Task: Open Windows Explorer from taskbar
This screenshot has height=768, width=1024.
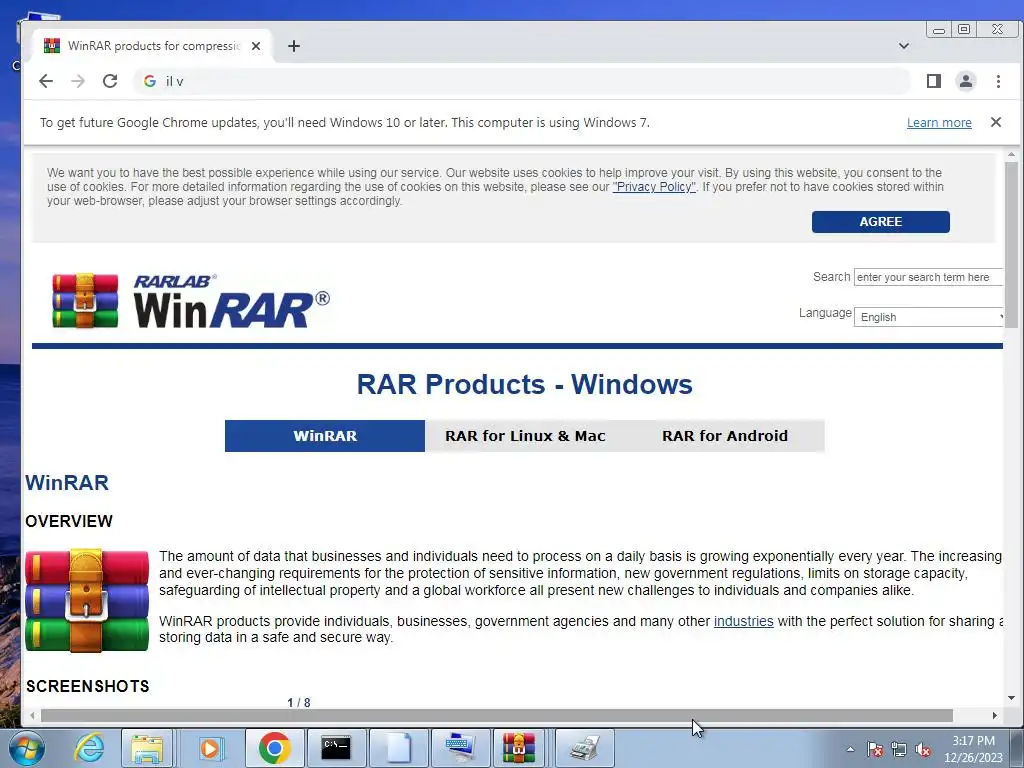Action: tap(147, 748)
